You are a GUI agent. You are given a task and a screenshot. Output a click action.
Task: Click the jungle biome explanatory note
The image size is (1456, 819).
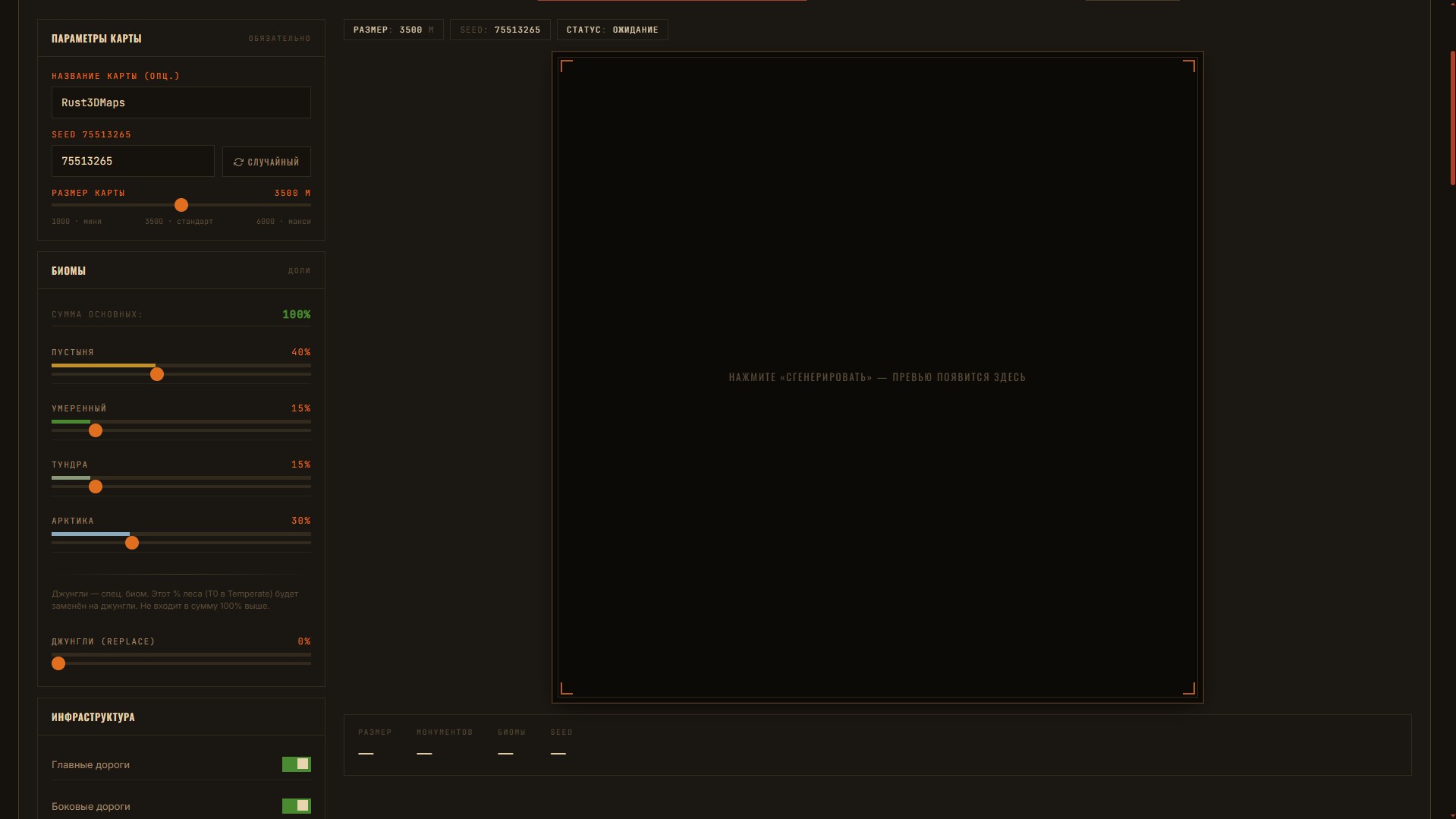175,600
